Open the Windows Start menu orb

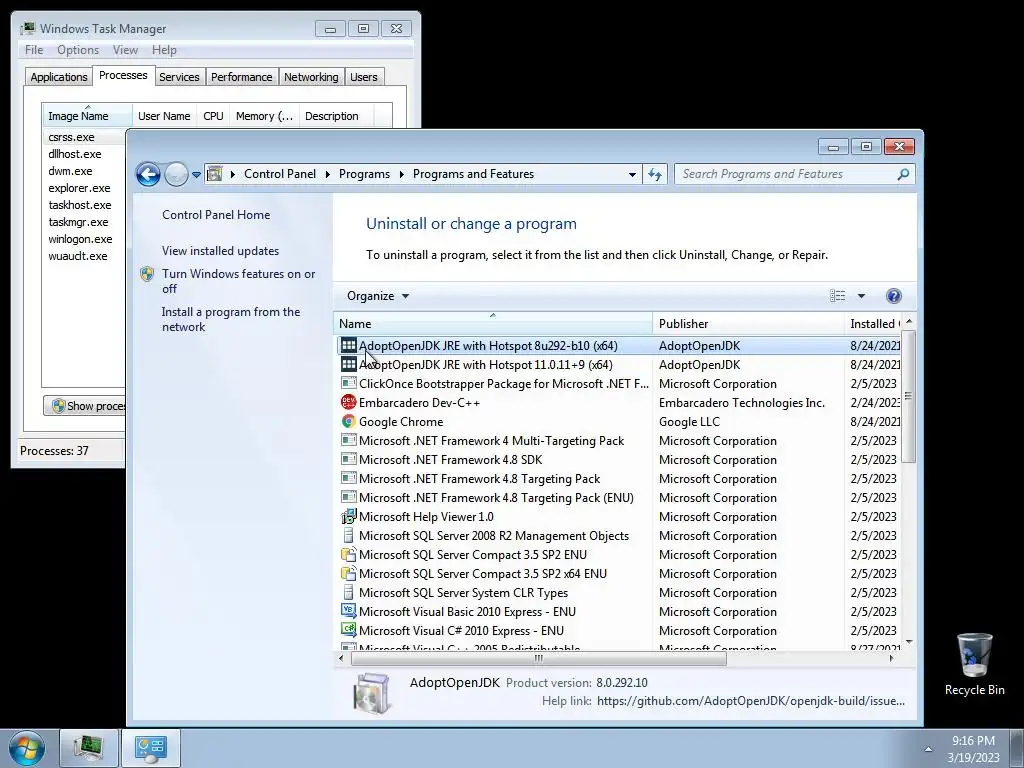click(27, 748)
